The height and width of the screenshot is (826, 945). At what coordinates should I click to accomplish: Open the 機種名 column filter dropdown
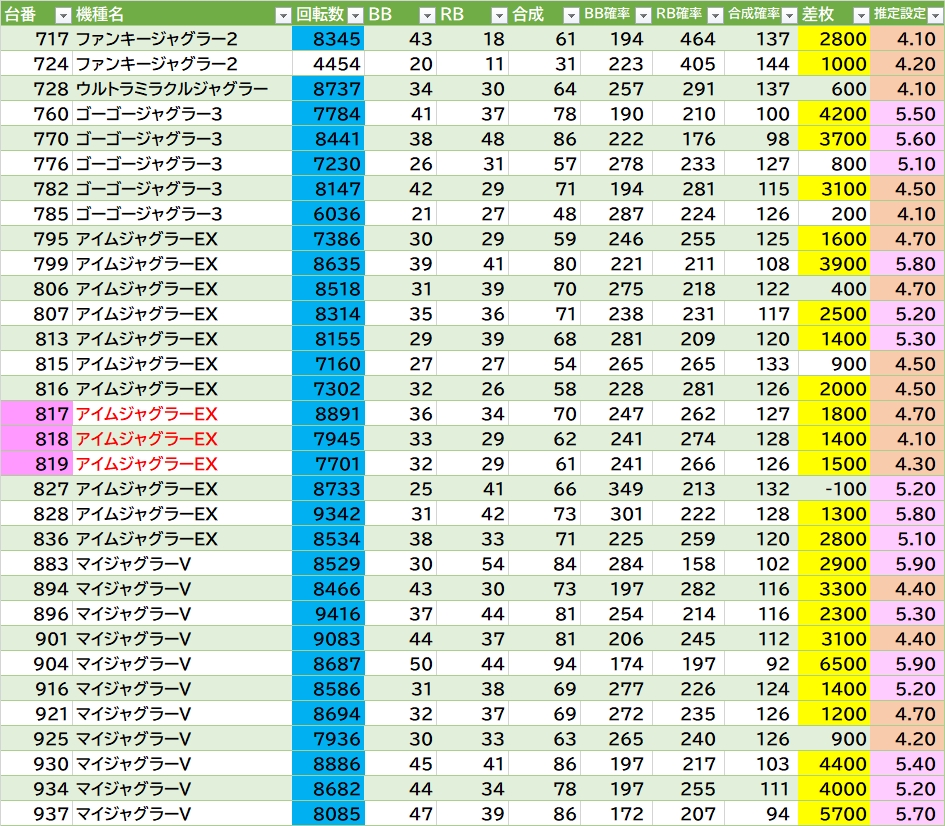click(283, 16)
